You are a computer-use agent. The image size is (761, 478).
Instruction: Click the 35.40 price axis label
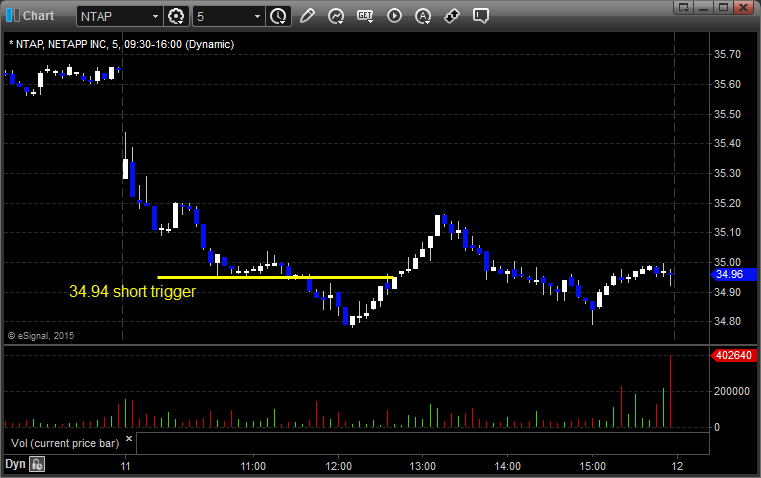pos(728,143)
